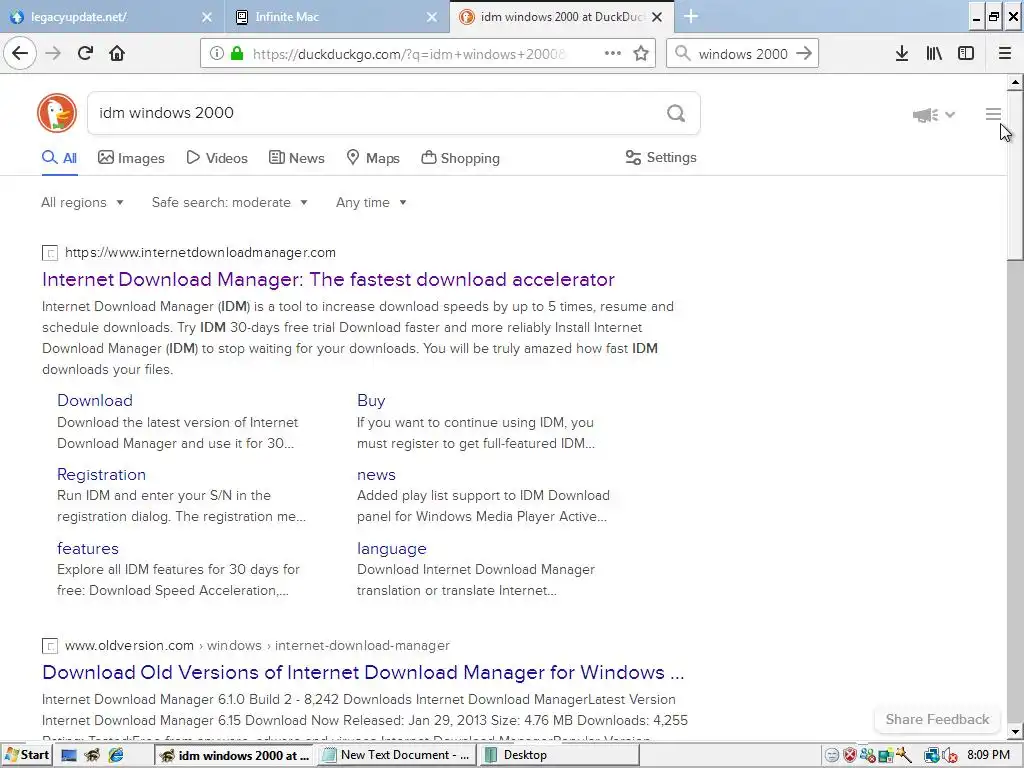Open Internet Download Manager fastest accelerator result

pyautogui.click(x=328, y=280)
